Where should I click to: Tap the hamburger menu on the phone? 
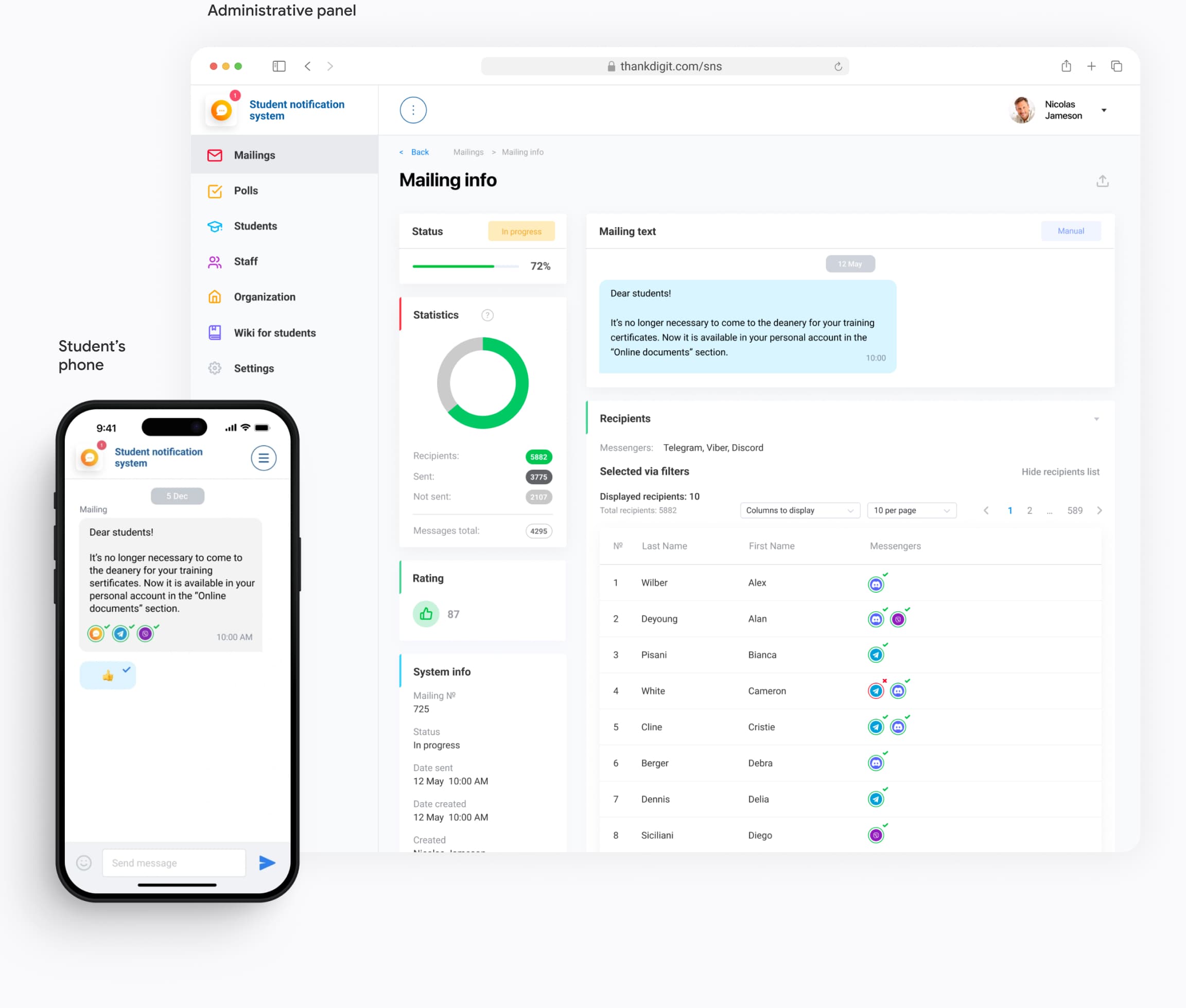click(264, 458)
